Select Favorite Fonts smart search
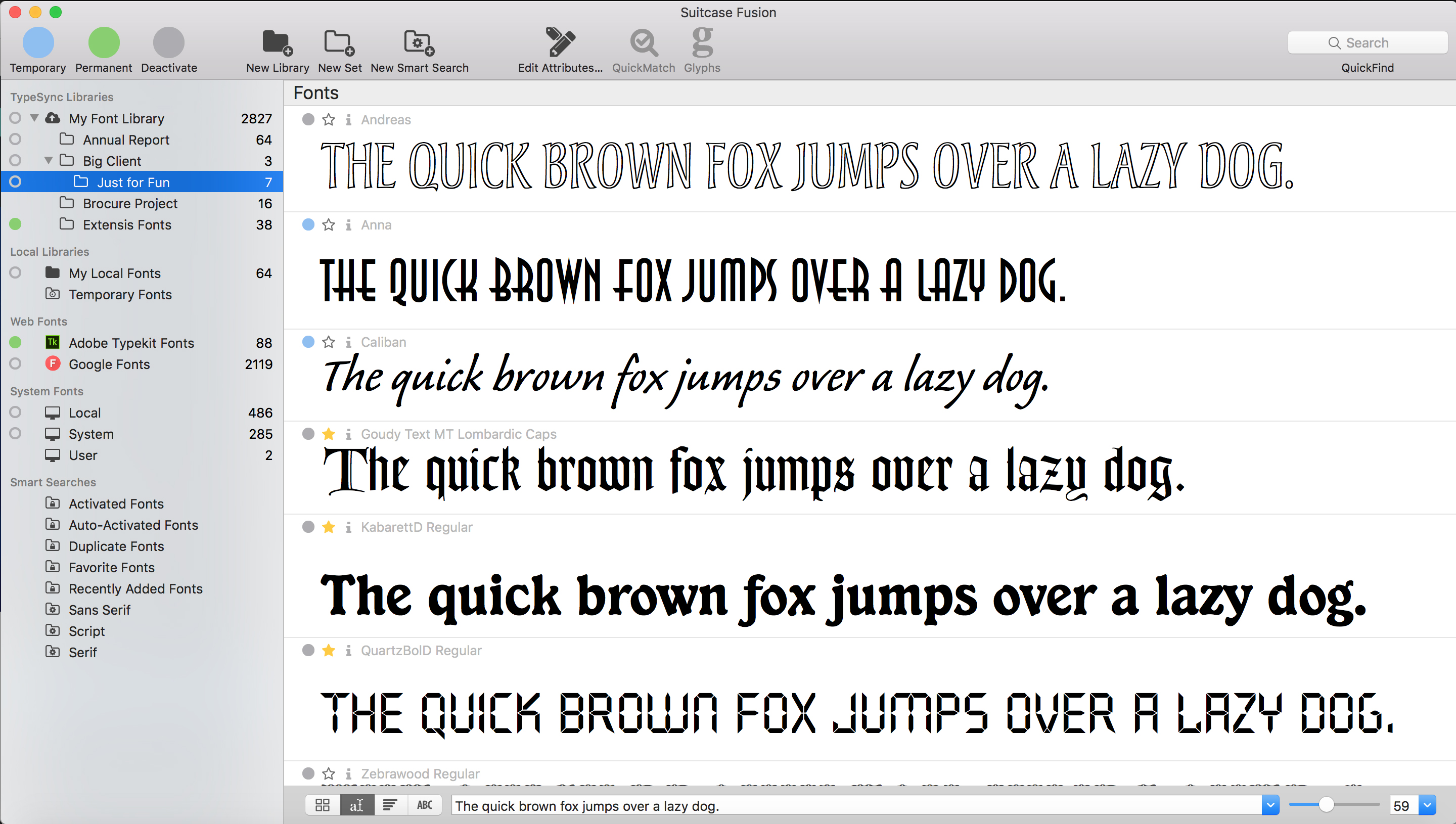The image size is (1456, 824). pos(112,567)
